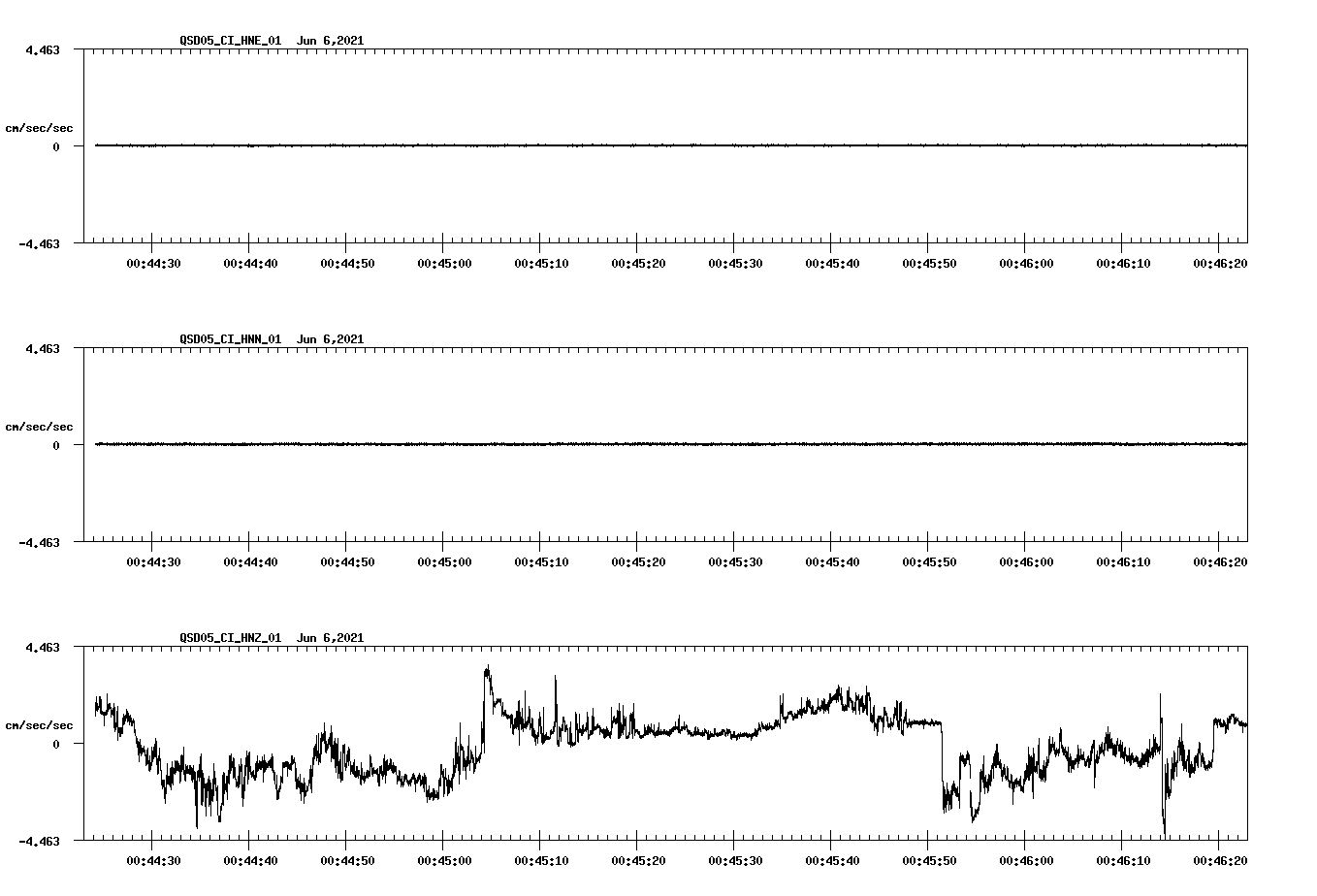The image size is (1317, 896).
Task: Click the 00:44:30 time label under HNE plot
Action: coord(153,264)
